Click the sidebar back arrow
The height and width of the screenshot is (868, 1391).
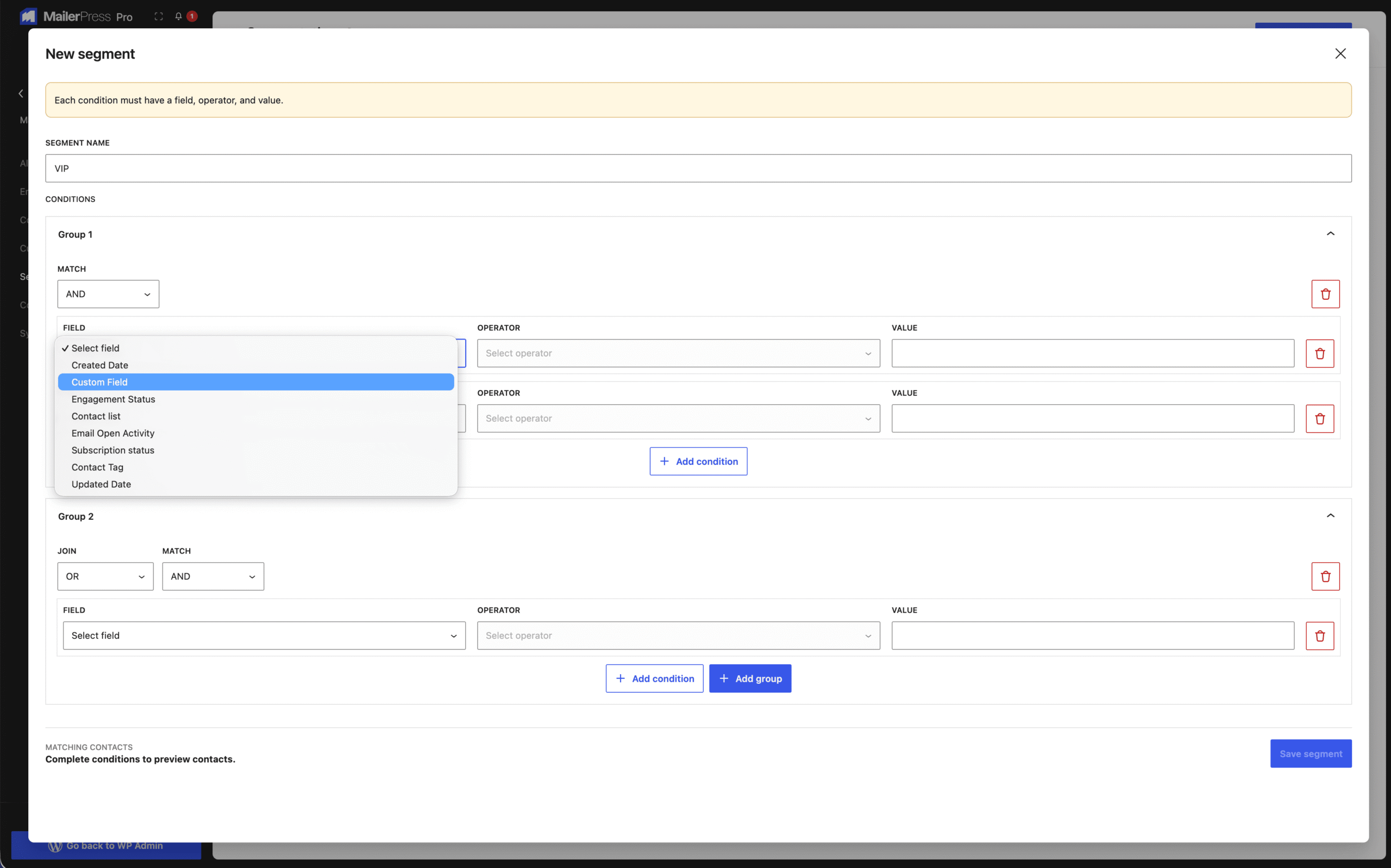pyautogui.click(x=21, y=93)
